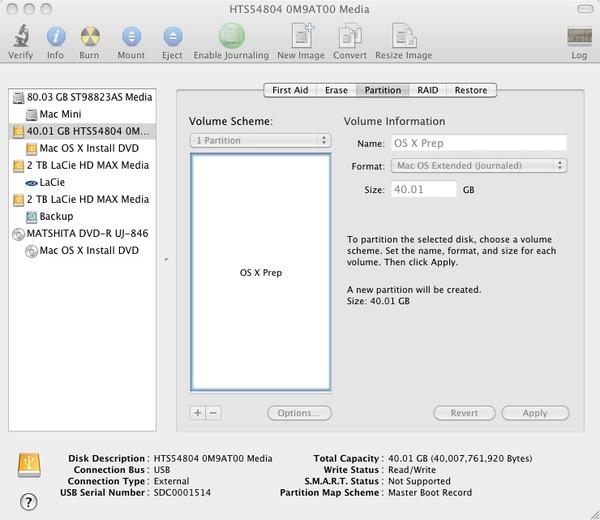The height and width of the screenshot is (520, 600).
Task: Select the 2 TB LaCie disk above Backup
Action: coord(82,199)
